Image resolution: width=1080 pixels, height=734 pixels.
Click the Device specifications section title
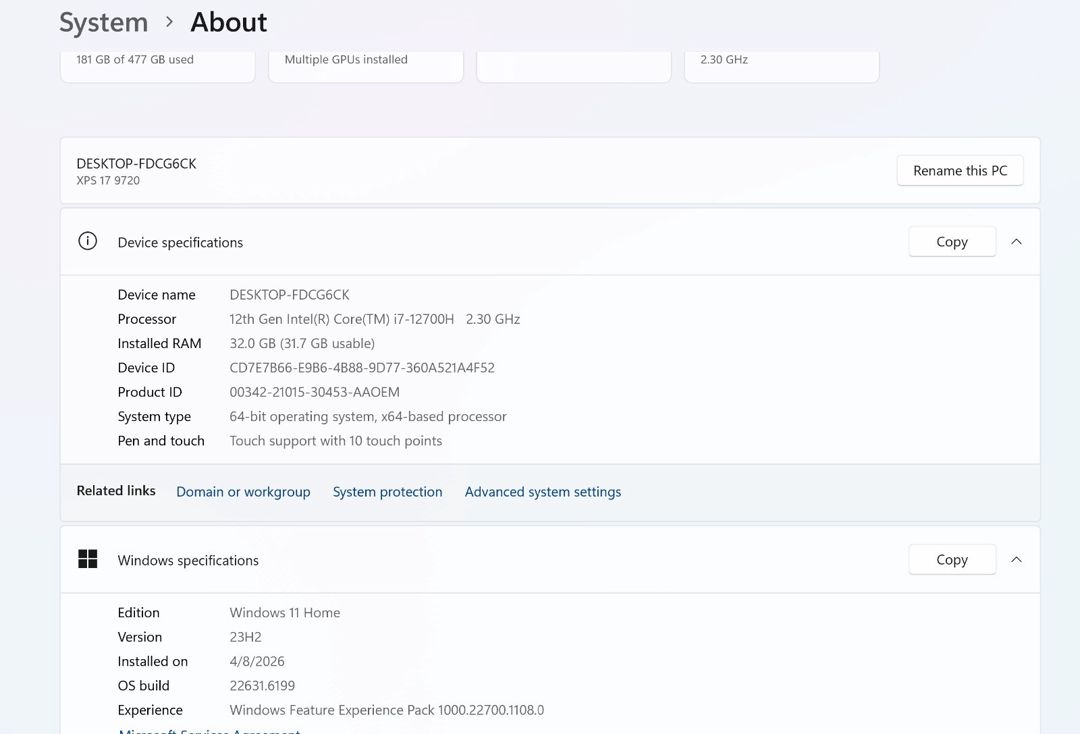tap(180, 242)
